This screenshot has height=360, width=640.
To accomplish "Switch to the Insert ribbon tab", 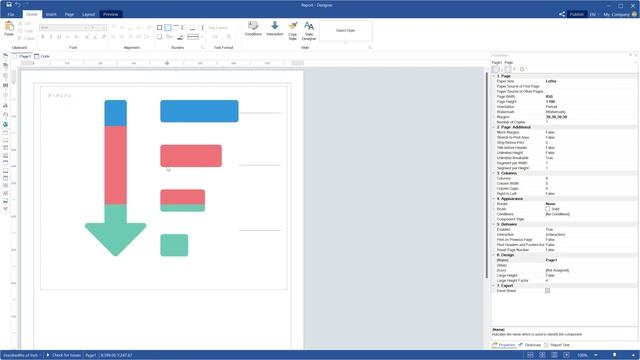I will click(51, 14).
